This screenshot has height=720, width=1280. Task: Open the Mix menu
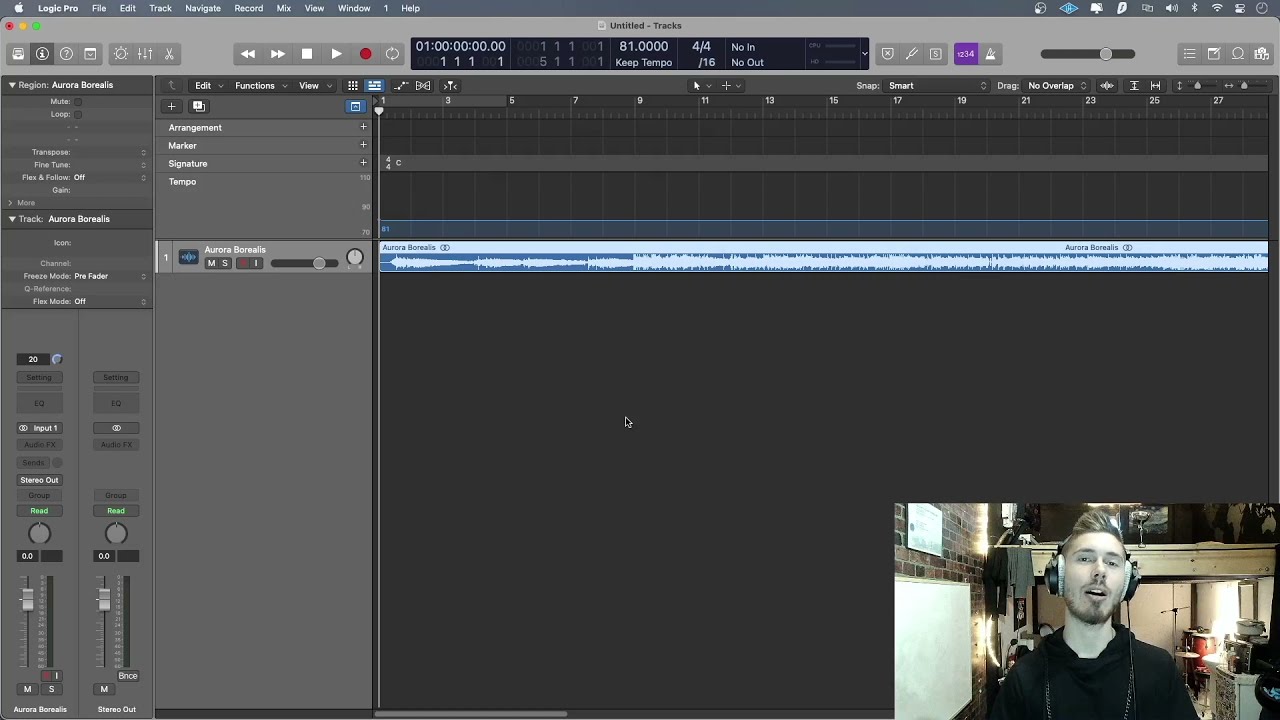(284, 8)
